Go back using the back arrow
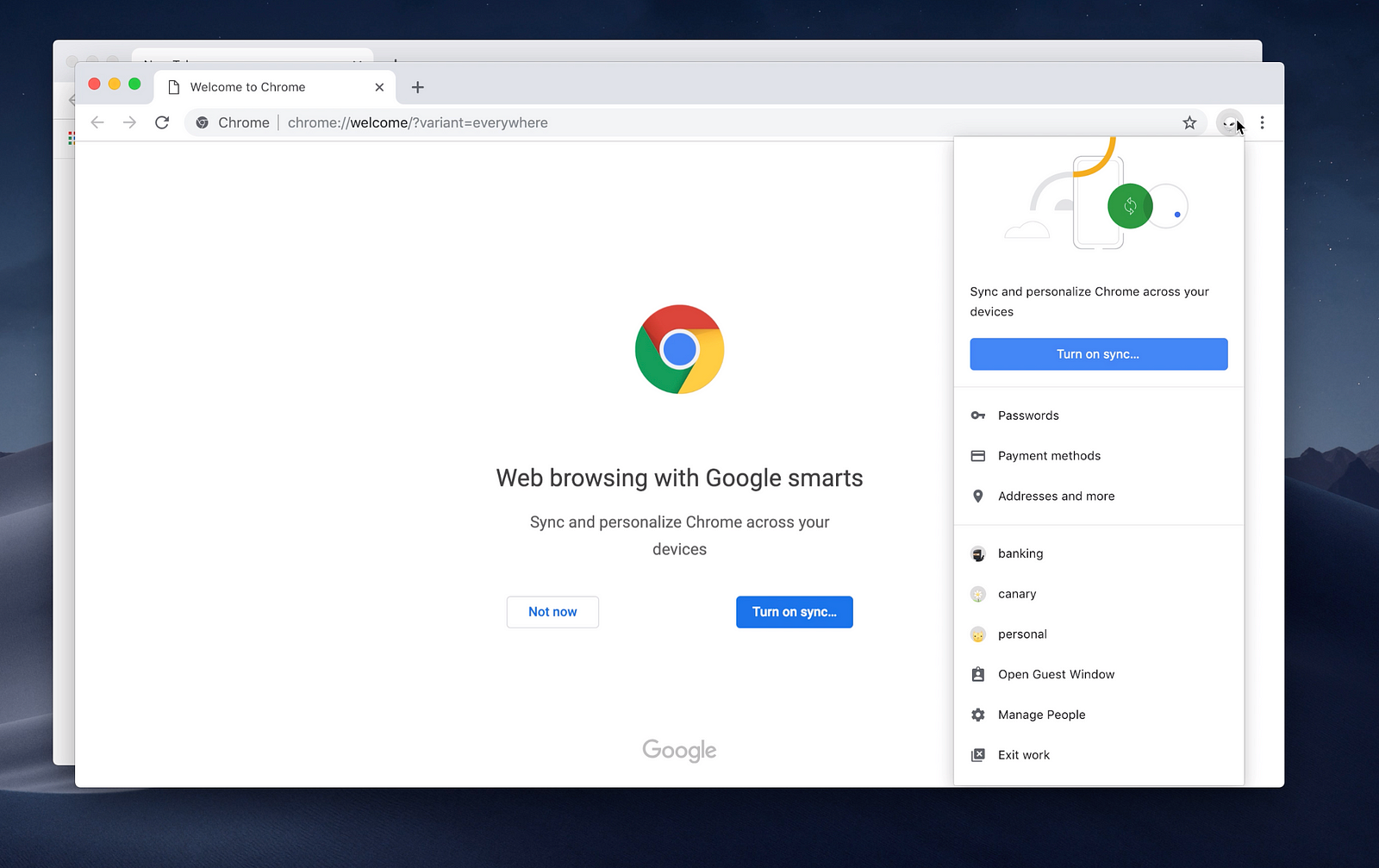1379x868 pixels. (x=97, y=122)
